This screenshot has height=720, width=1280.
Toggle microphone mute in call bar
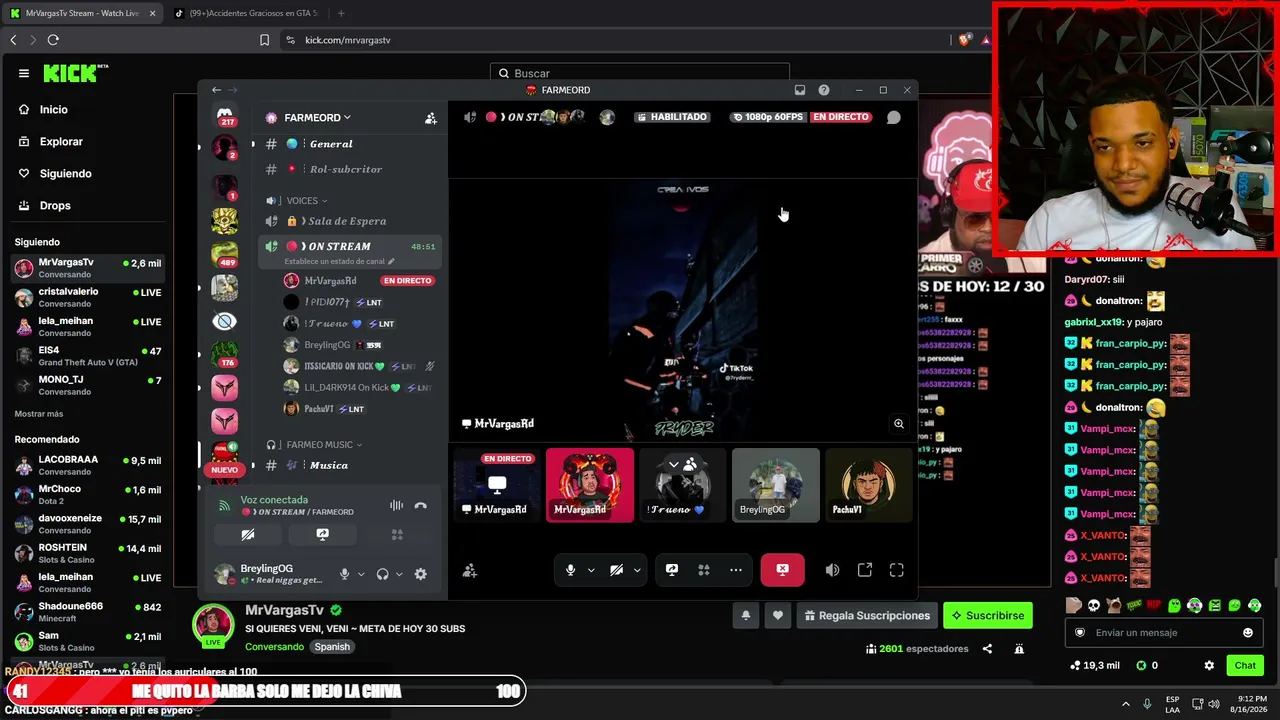(x=571, y=570)
